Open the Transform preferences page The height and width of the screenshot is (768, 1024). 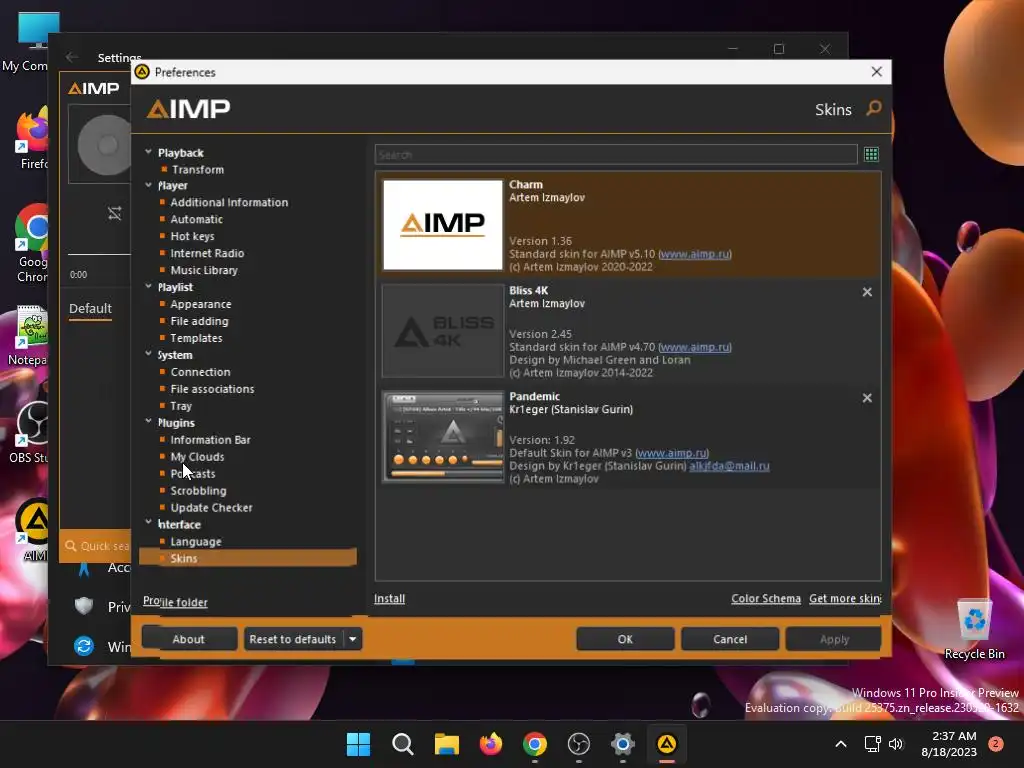tap(198, 169)
